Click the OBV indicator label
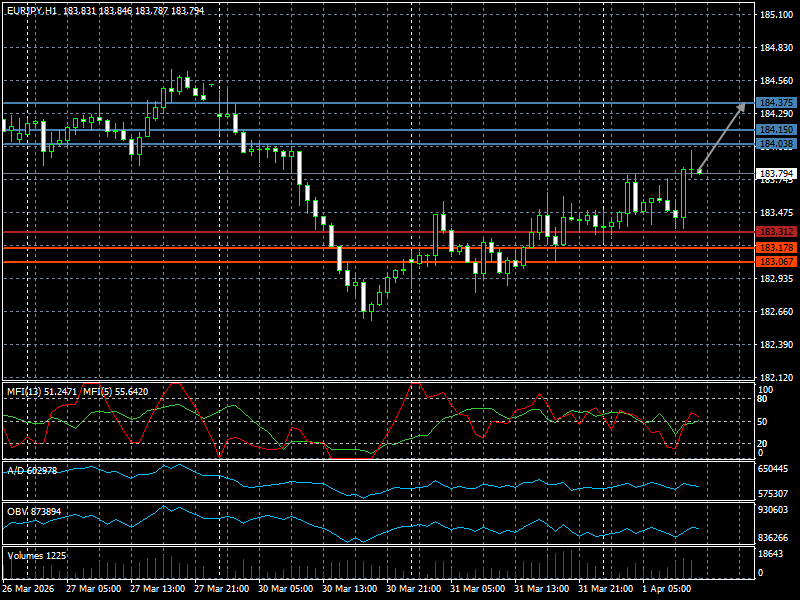Viewport: 800px width, 600px height. (x=33, y=511)
